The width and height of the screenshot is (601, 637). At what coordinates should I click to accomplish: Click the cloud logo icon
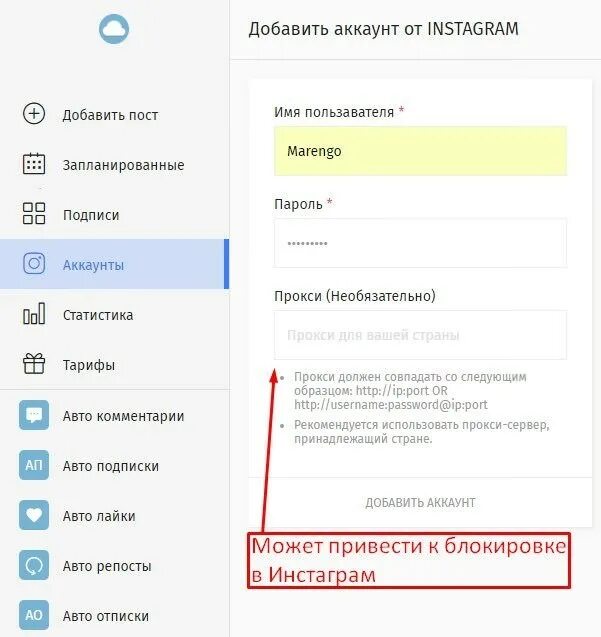114,29
